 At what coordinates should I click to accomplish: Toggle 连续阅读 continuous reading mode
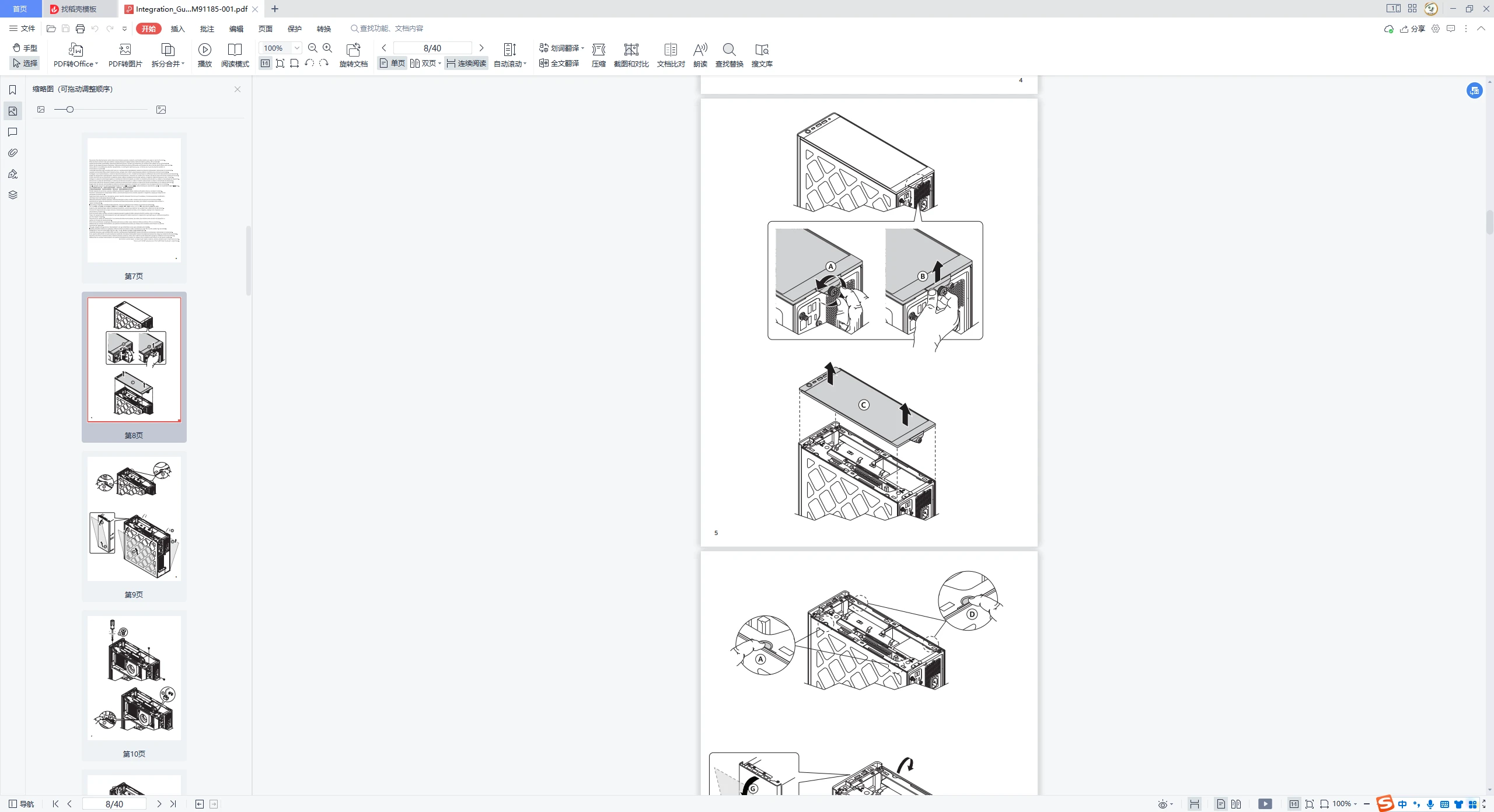[x=466, y=64]
